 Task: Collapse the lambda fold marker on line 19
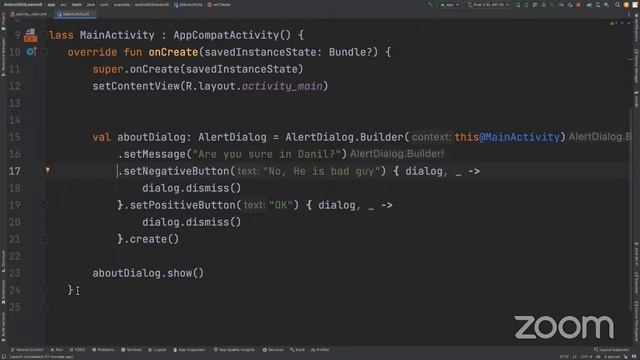click(44, 205)
